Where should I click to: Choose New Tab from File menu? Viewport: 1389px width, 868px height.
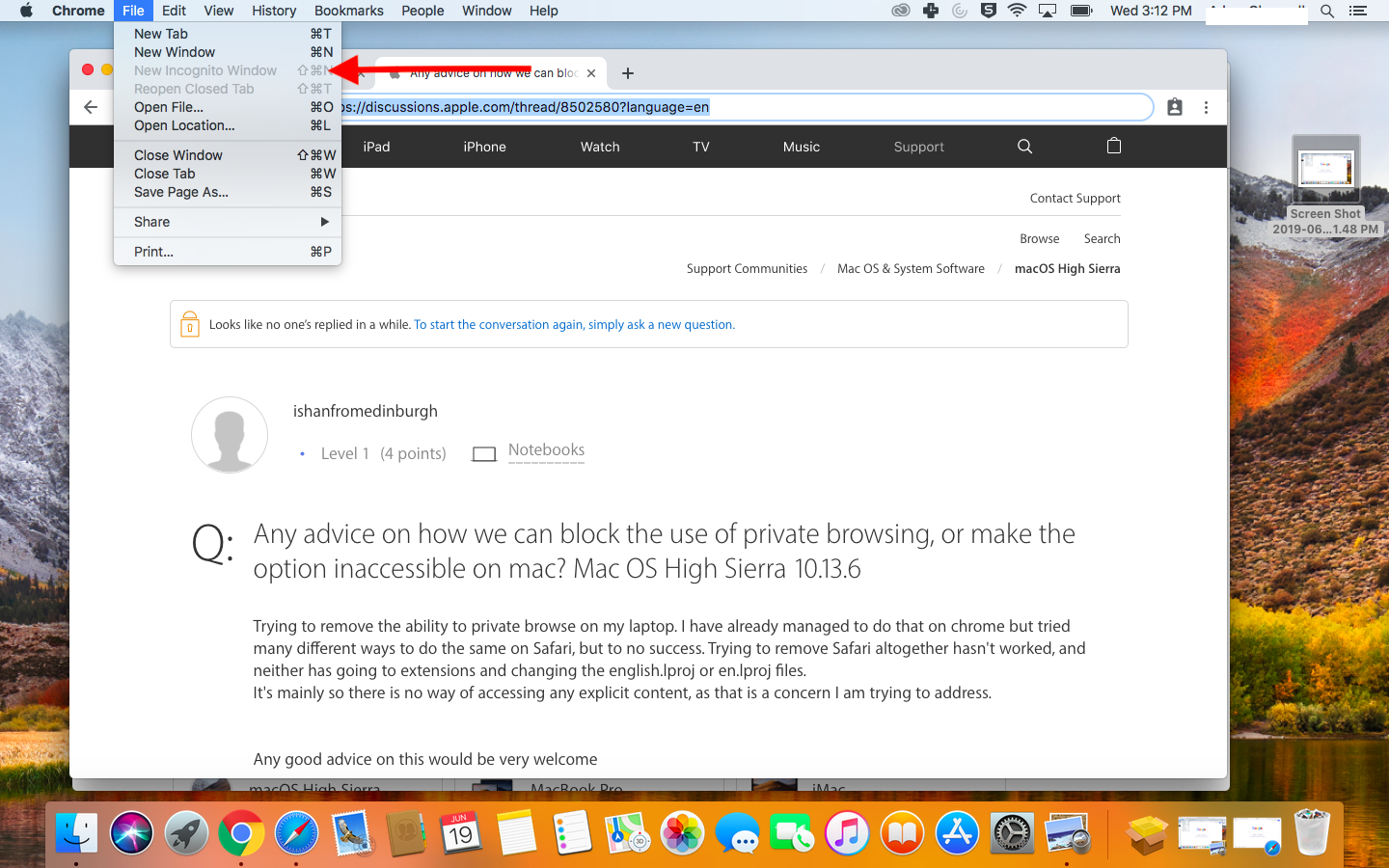pos(228,34)
